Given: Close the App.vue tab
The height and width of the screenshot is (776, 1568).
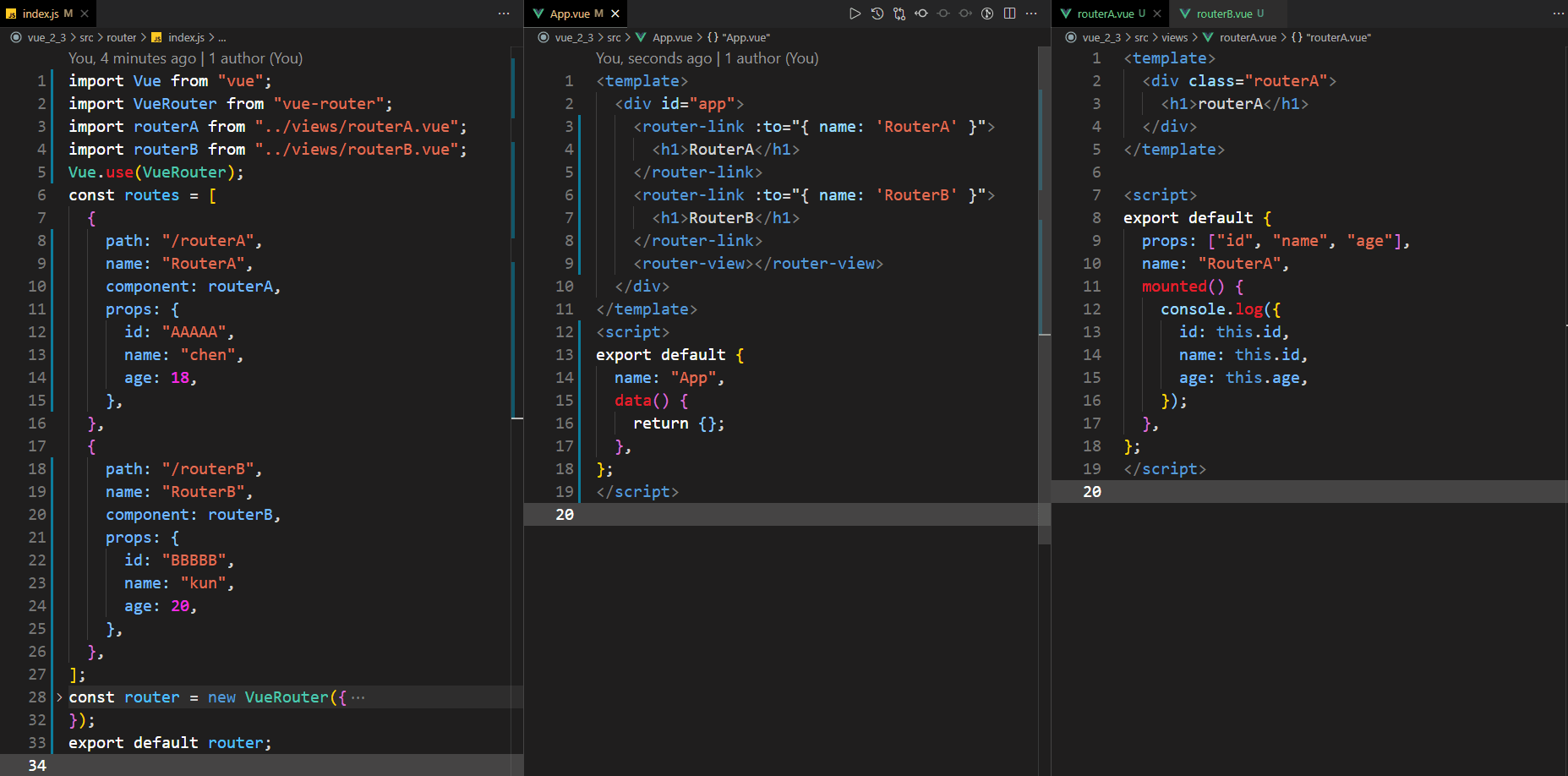Looking at the screenshot, I should [x=615, y=14].
